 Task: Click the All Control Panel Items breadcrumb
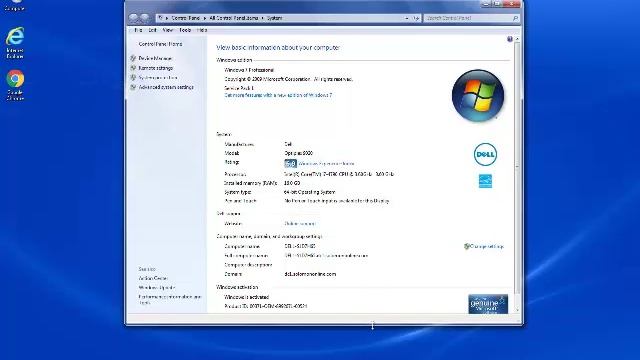(233, 18)
